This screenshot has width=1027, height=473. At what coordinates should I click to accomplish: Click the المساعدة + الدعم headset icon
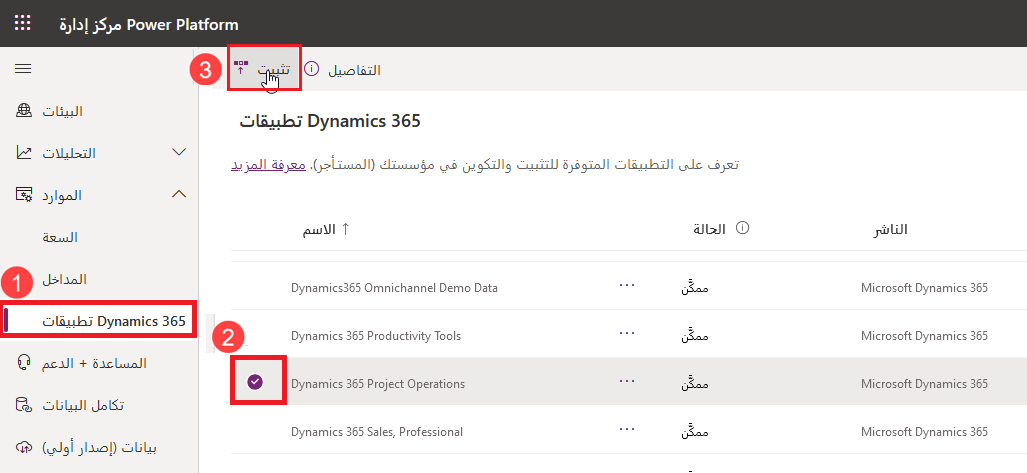pos(23,362)
